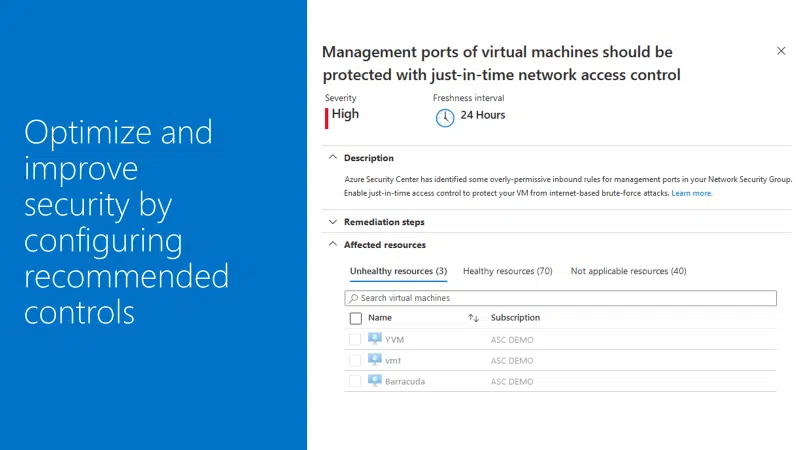Tick the select-all checkbox beside Name
This screenshot has width=800, height=450.
coord(356,318)
